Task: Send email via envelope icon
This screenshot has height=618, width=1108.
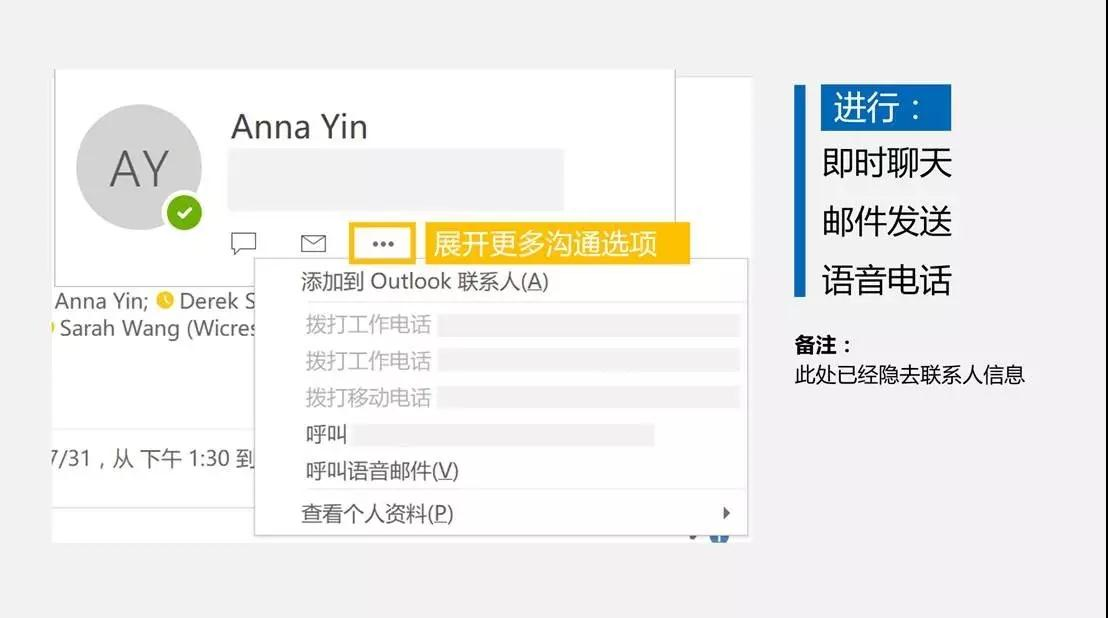Action: (313, 243)
